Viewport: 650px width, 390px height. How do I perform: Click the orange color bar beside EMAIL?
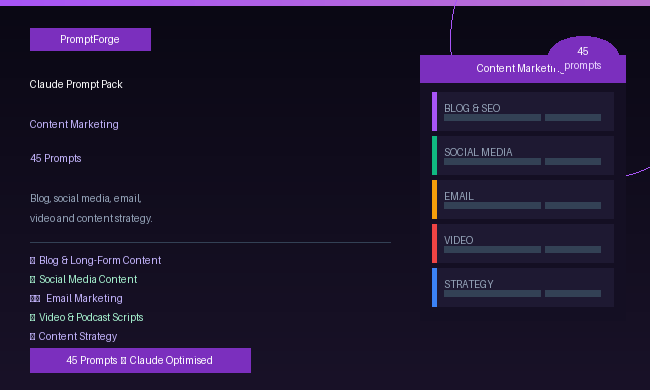434,199
